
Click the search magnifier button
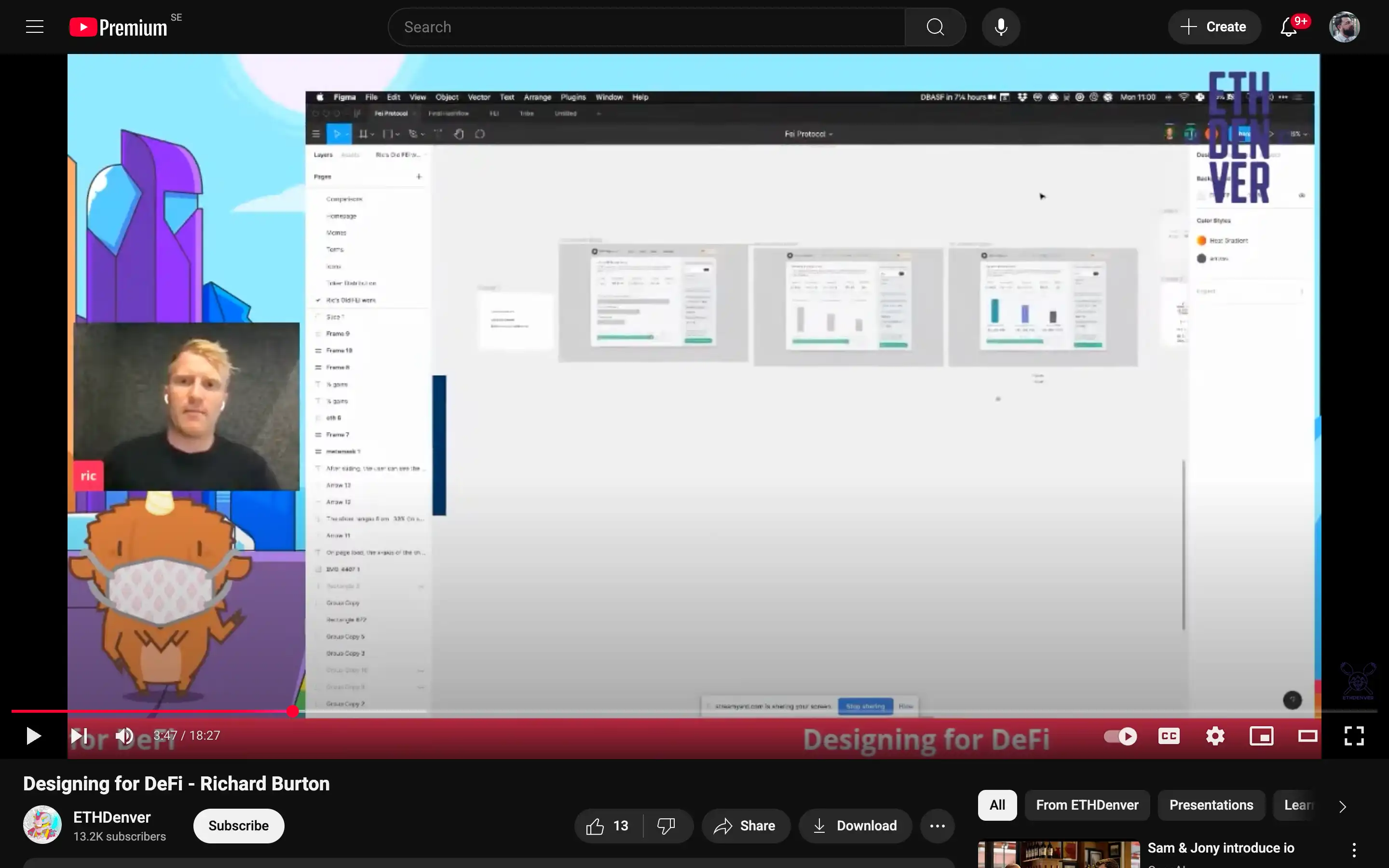pos(935,27)
